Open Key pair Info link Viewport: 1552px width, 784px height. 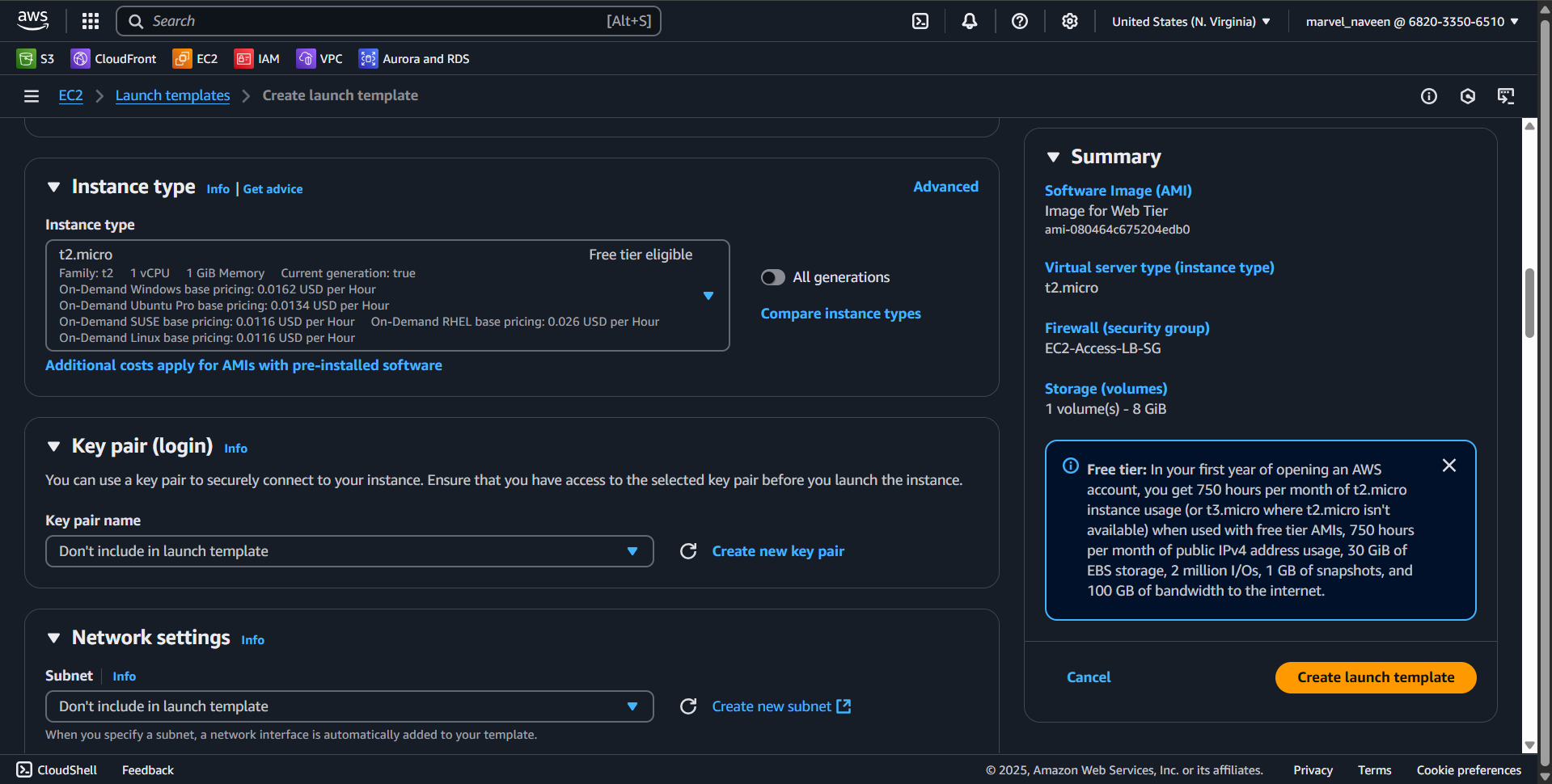235,449
